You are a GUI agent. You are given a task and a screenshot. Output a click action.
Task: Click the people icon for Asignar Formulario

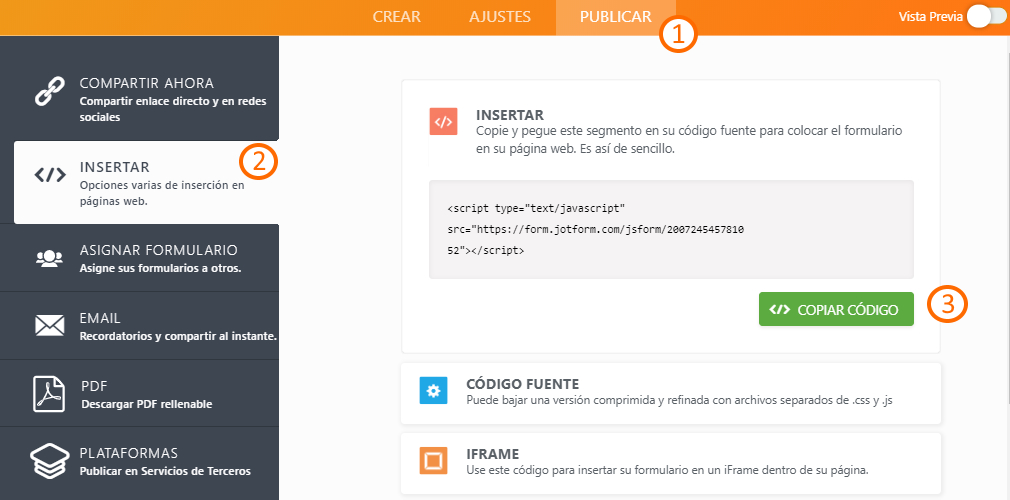pos(49,258)
